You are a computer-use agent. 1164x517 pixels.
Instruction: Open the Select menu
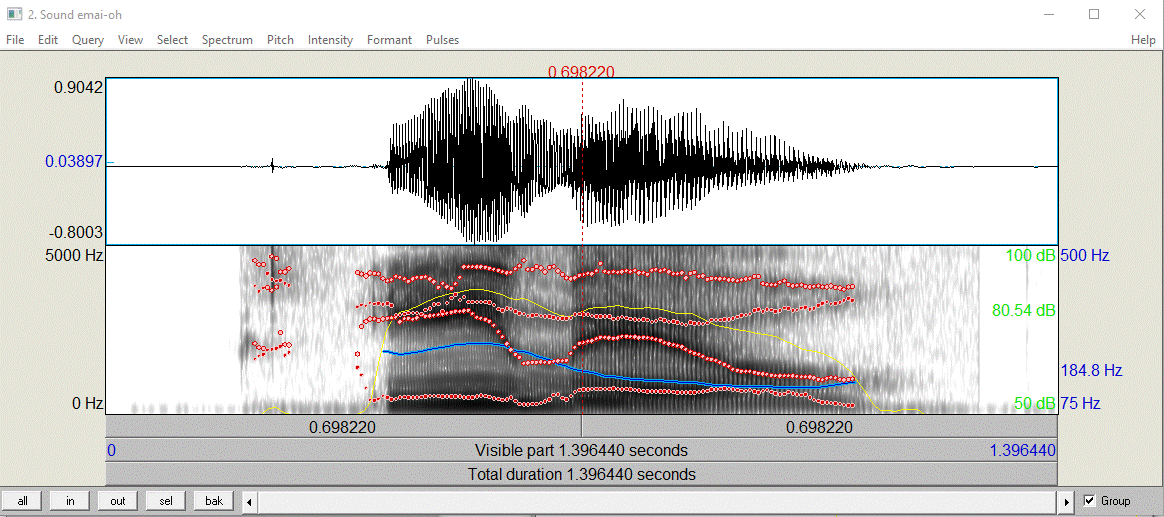[172, 40]
